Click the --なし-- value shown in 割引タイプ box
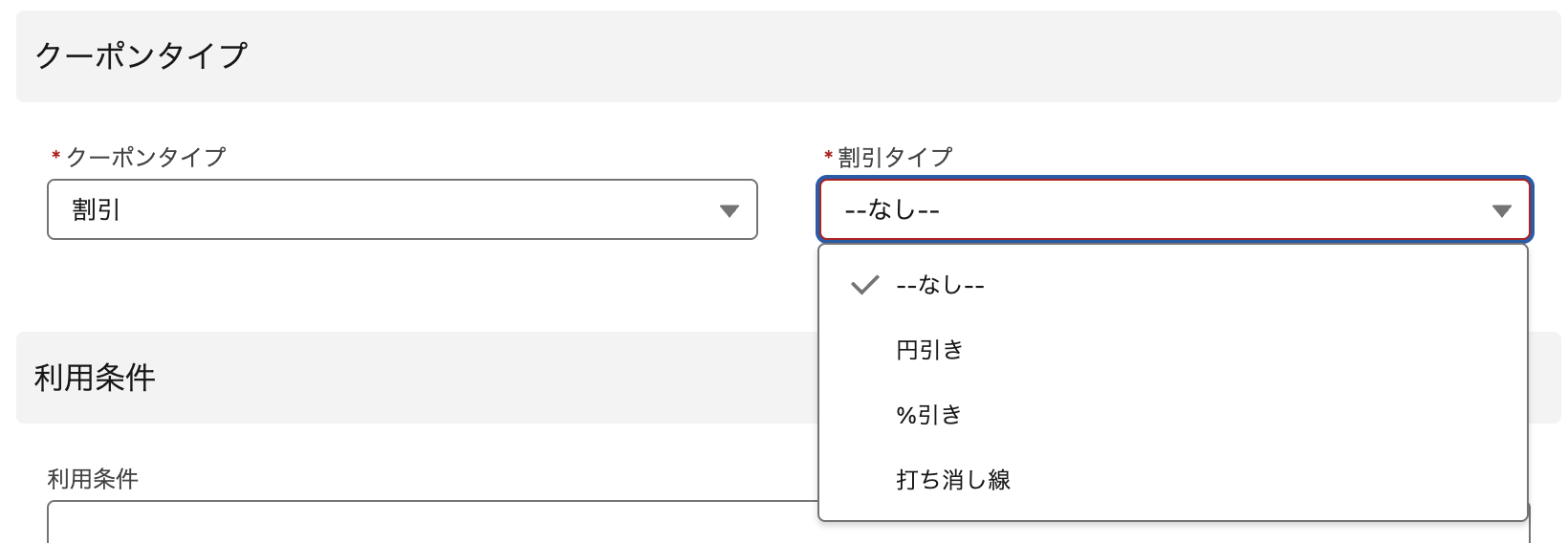Screen dimensions: 1568x543 (892, 210)
